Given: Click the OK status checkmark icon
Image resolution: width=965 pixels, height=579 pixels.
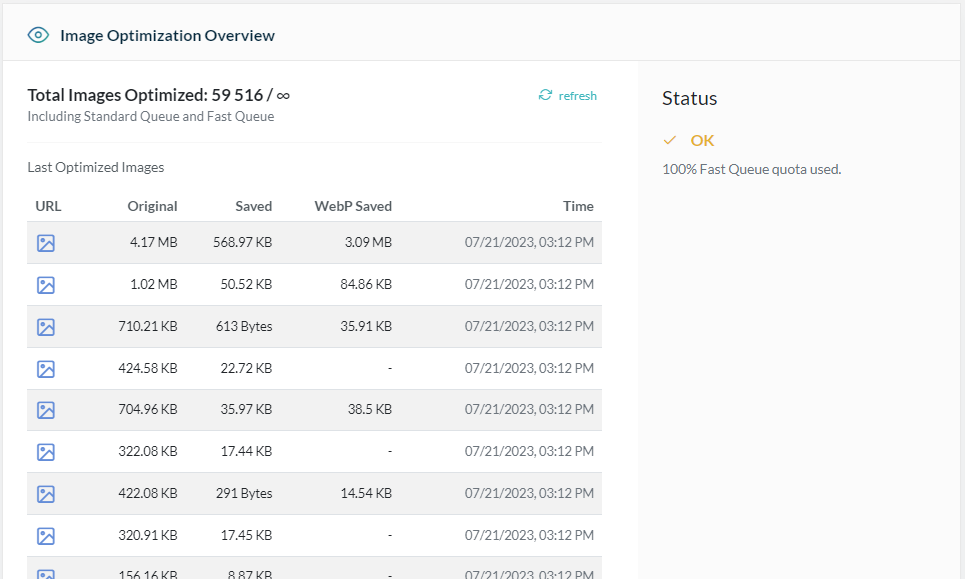Looking at the screenshot, I should pos(670,140).
